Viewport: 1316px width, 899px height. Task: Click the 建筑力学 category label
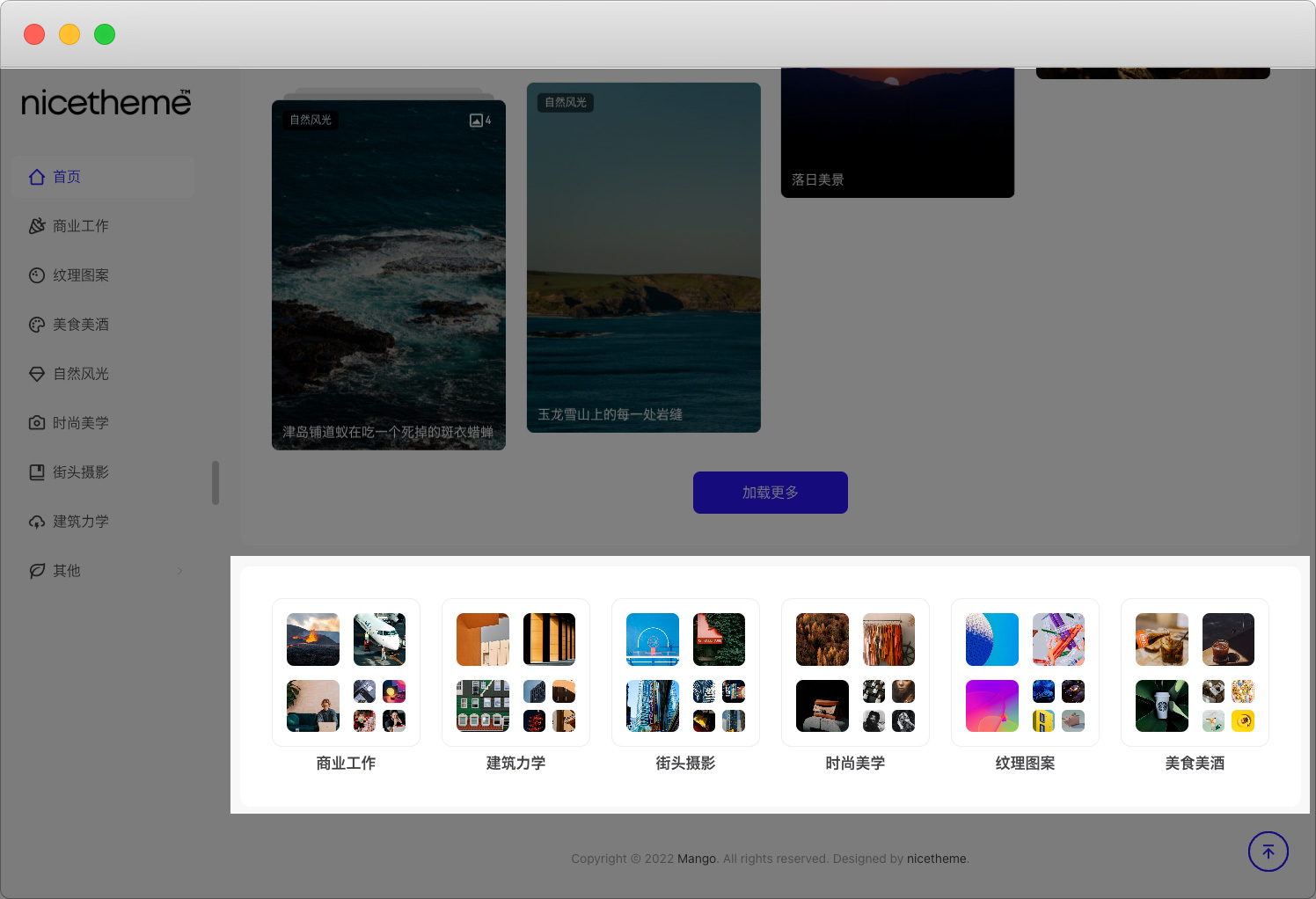(x=515, y=764)
